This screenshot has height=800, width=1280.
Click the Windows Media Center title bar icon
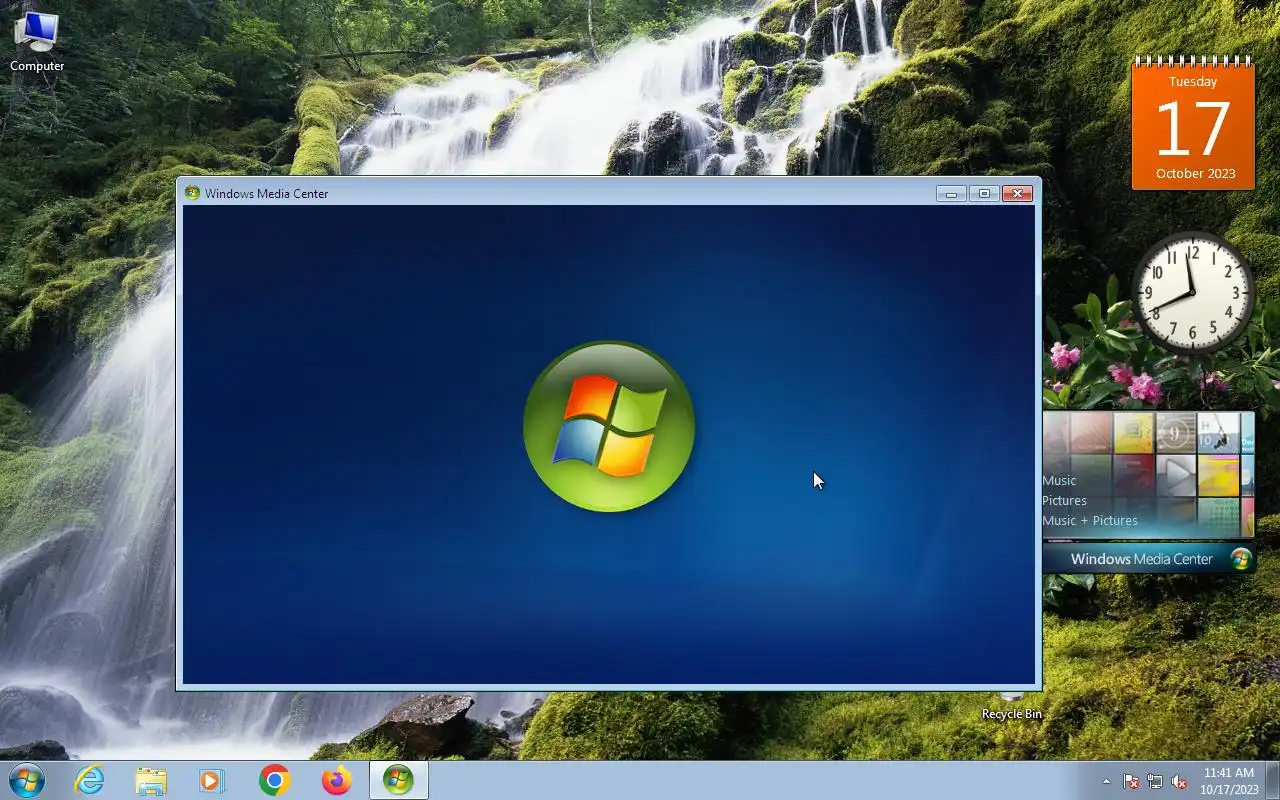point(192,193)
